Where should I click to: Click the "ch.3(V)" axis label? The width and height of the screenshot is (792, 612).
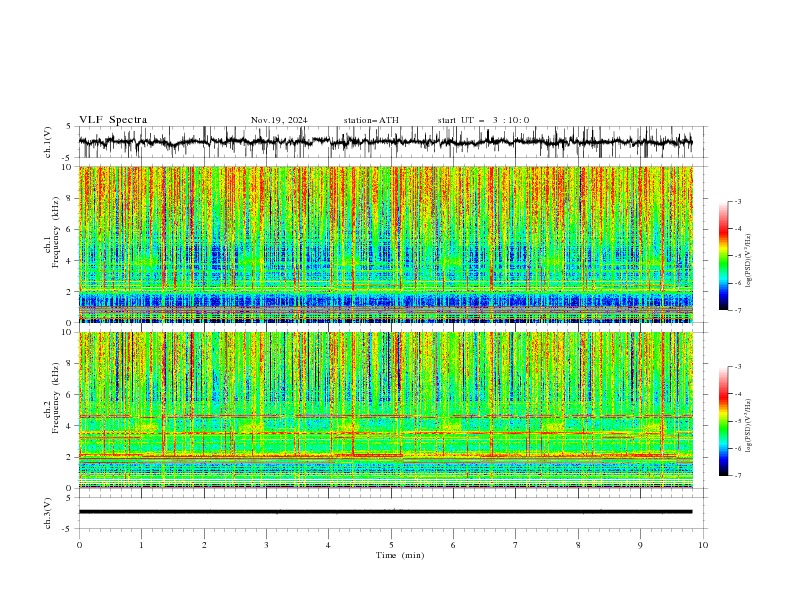coord(48,513)
